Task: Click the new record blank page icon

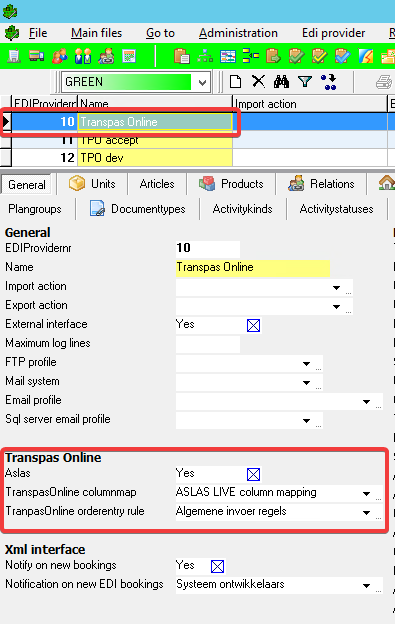Action: (235, 82)
